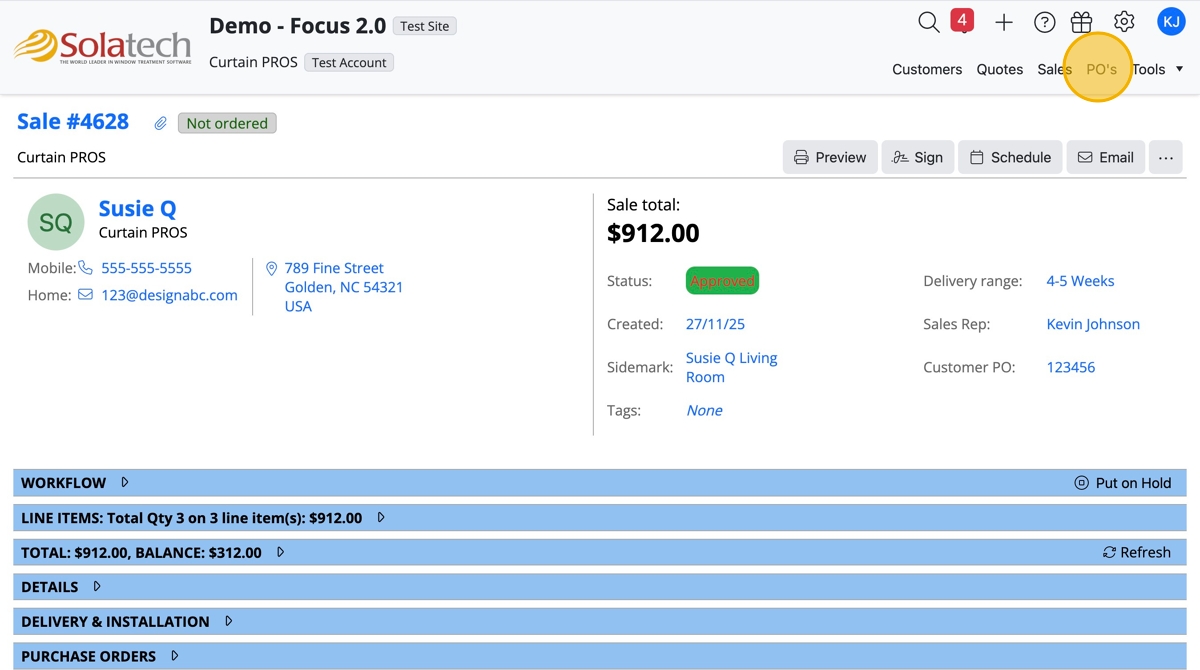Open the settings gear icon
This screenshot has width=1200, height=670.
coord(1124,22)
